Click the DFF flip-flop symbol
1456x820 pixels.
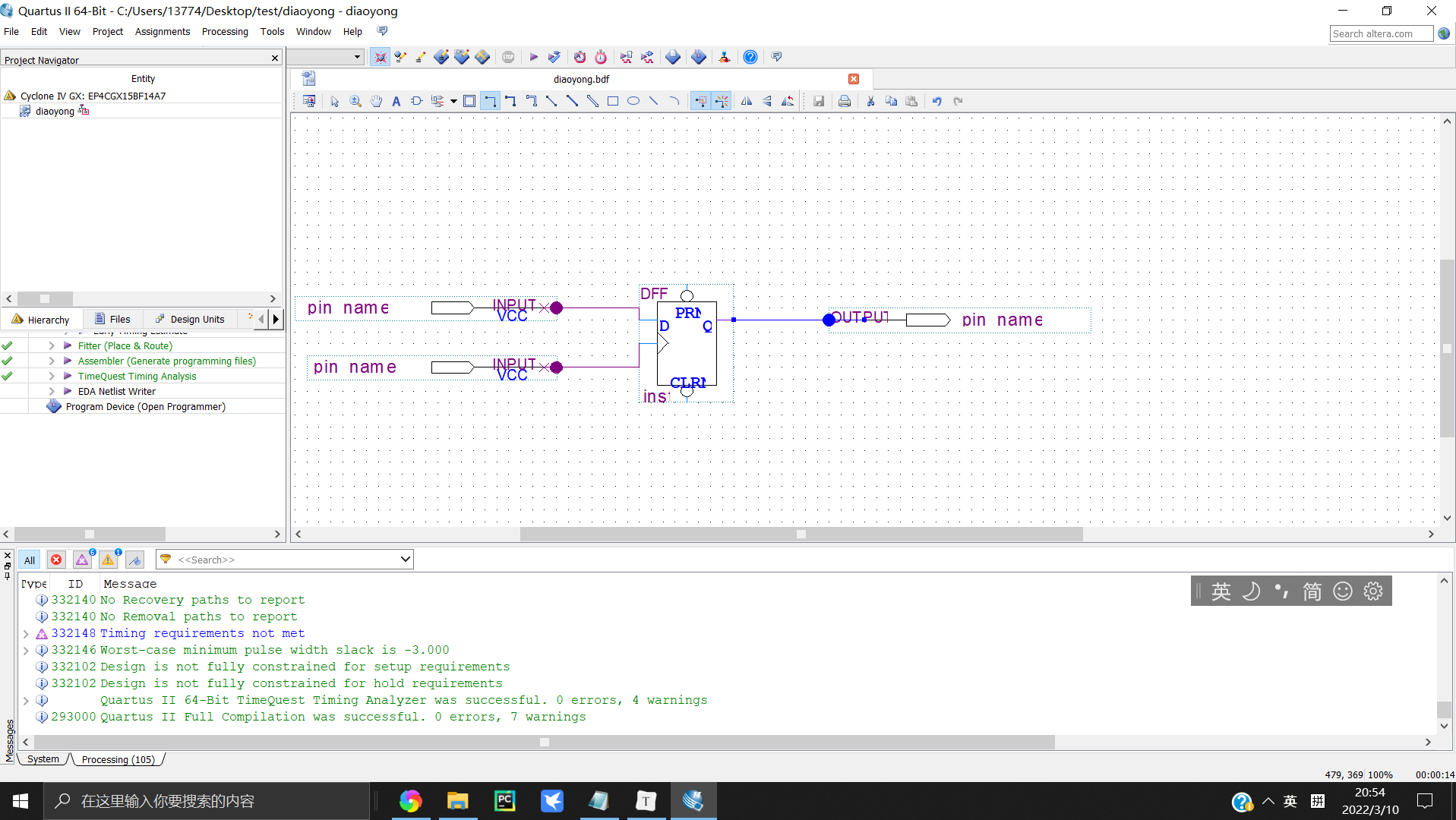(687, 344)
